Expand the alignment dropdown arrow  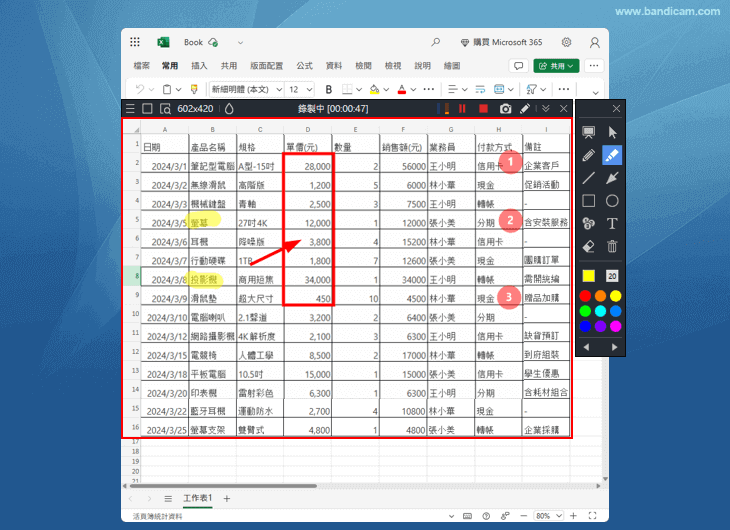pos(464,89)
